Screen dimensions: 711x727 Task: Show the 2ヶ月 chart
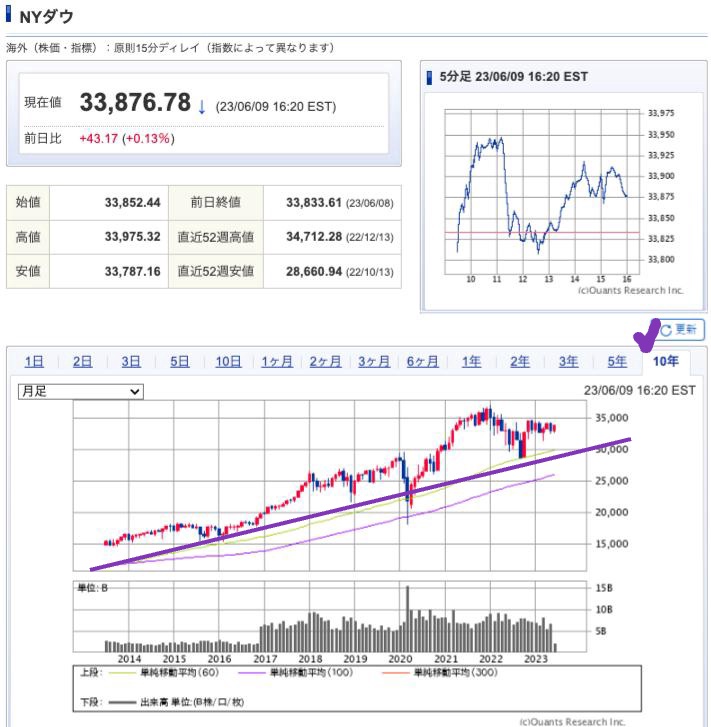[326, 362]
